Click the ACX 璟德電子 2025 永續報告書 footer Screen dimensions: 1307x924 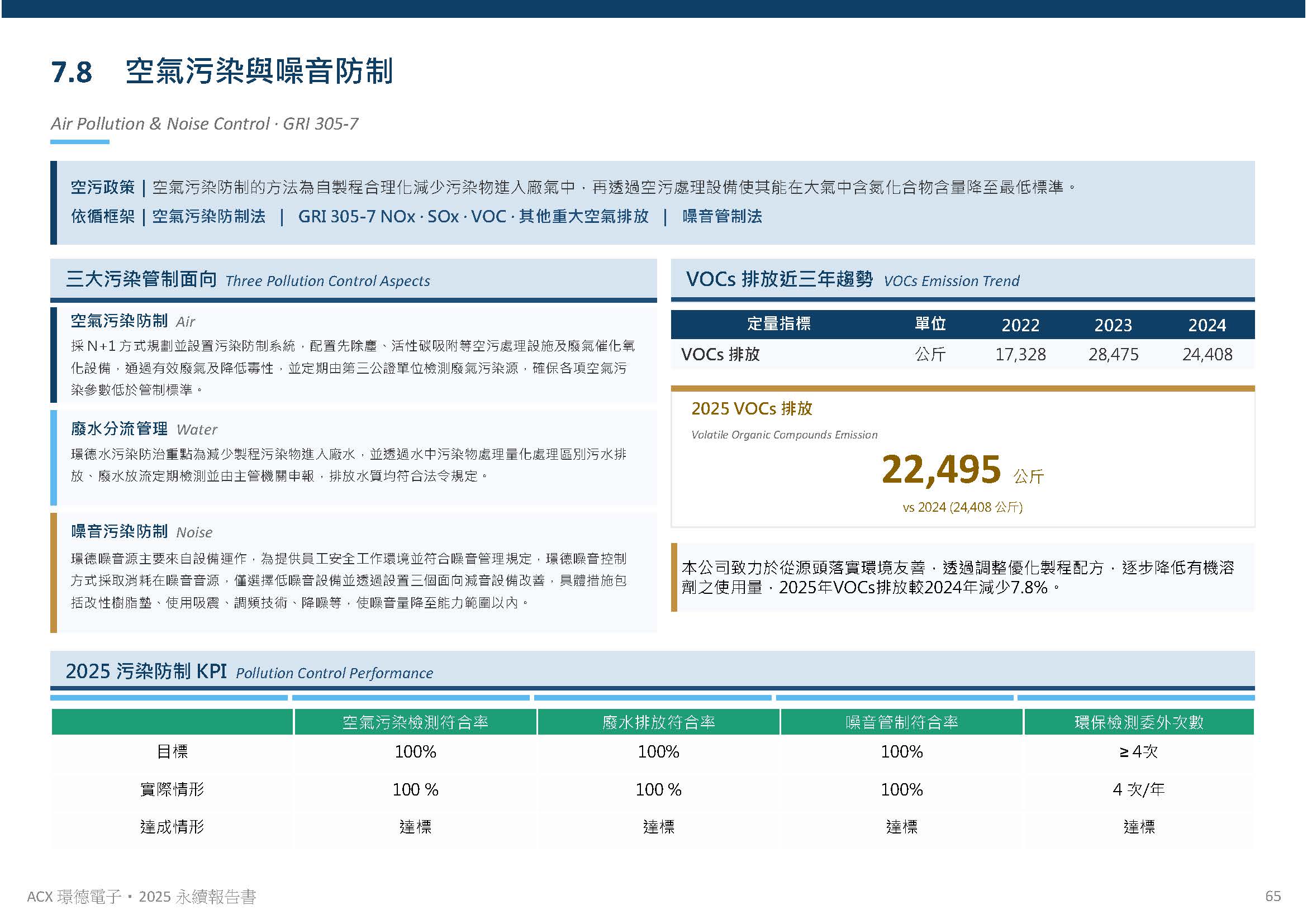(142, 897)
